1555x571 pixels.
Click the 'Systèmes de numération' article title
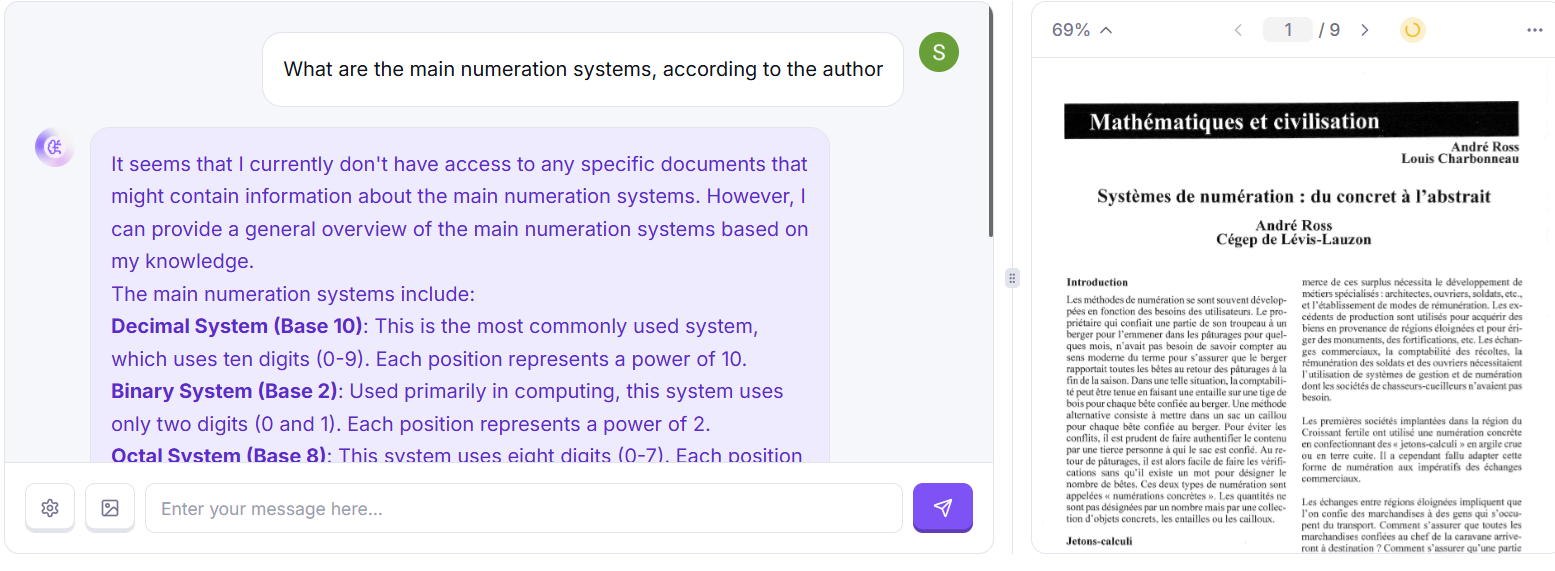pos(1293,196)
